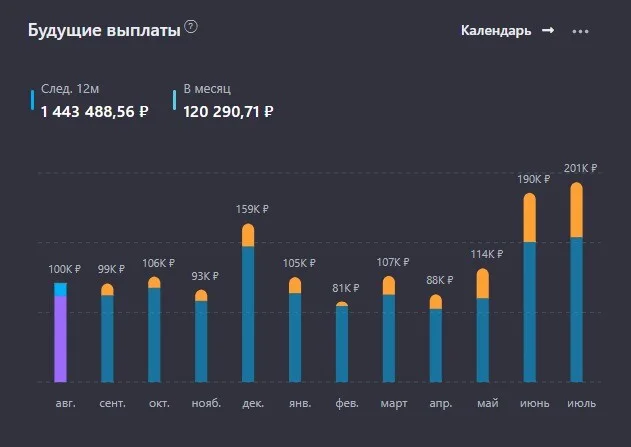This screenshot has width=631, height=447.
Task: Select the purple August bar
Action: [60, 339]
